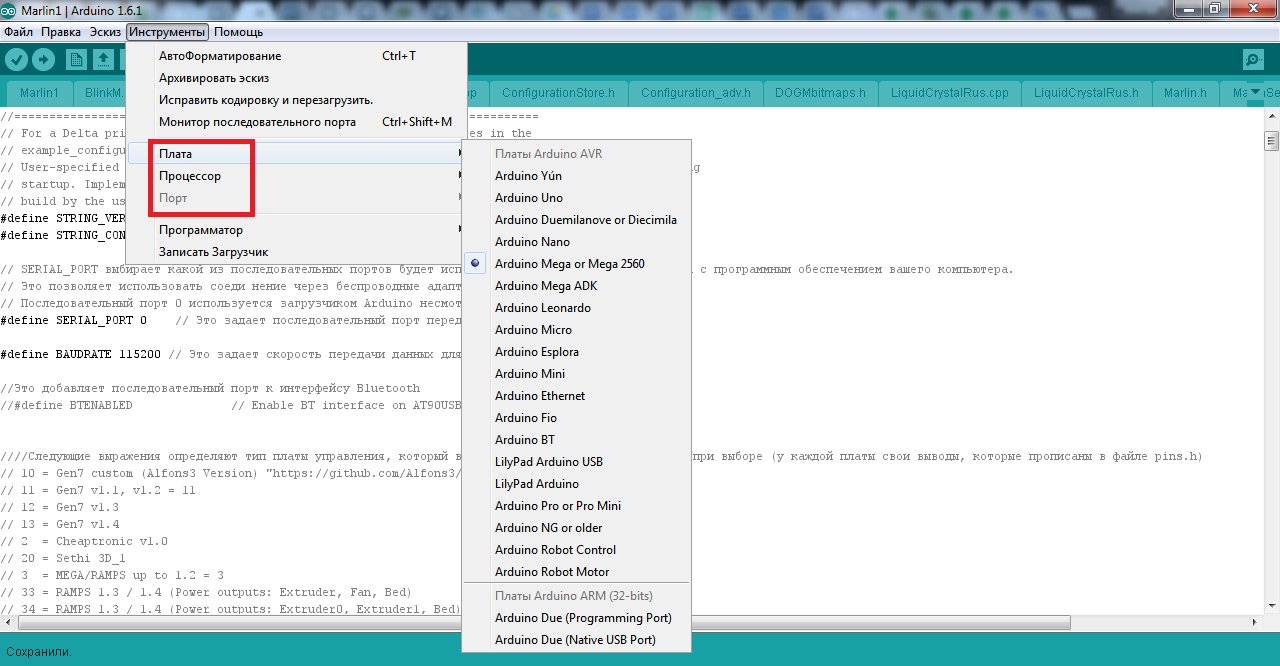Select Arduino Pro or Pro Mini board
Image resolution: width=1280 pixels, height=666 pixels.
pyautogui.click(x=577, y=506)
